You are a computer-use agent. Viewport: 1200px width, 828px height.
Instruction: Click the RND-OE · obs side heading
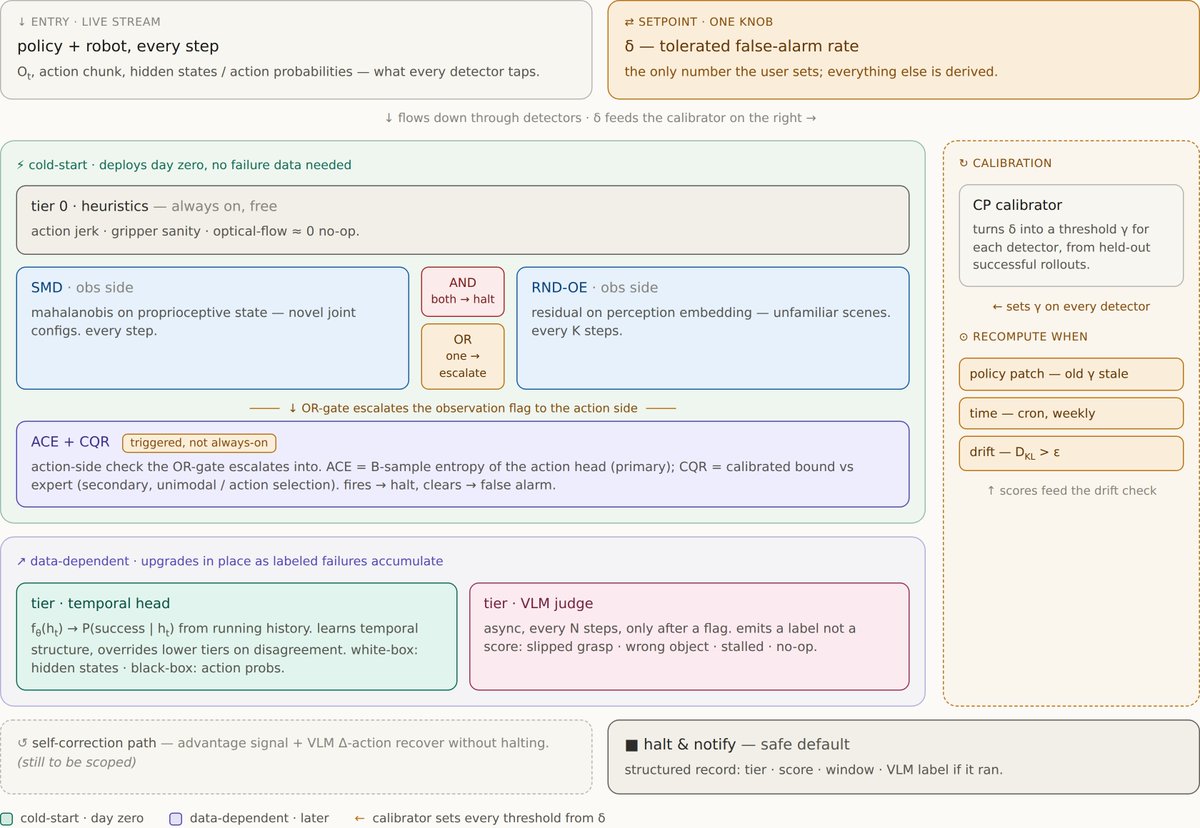tap(595, 288)
